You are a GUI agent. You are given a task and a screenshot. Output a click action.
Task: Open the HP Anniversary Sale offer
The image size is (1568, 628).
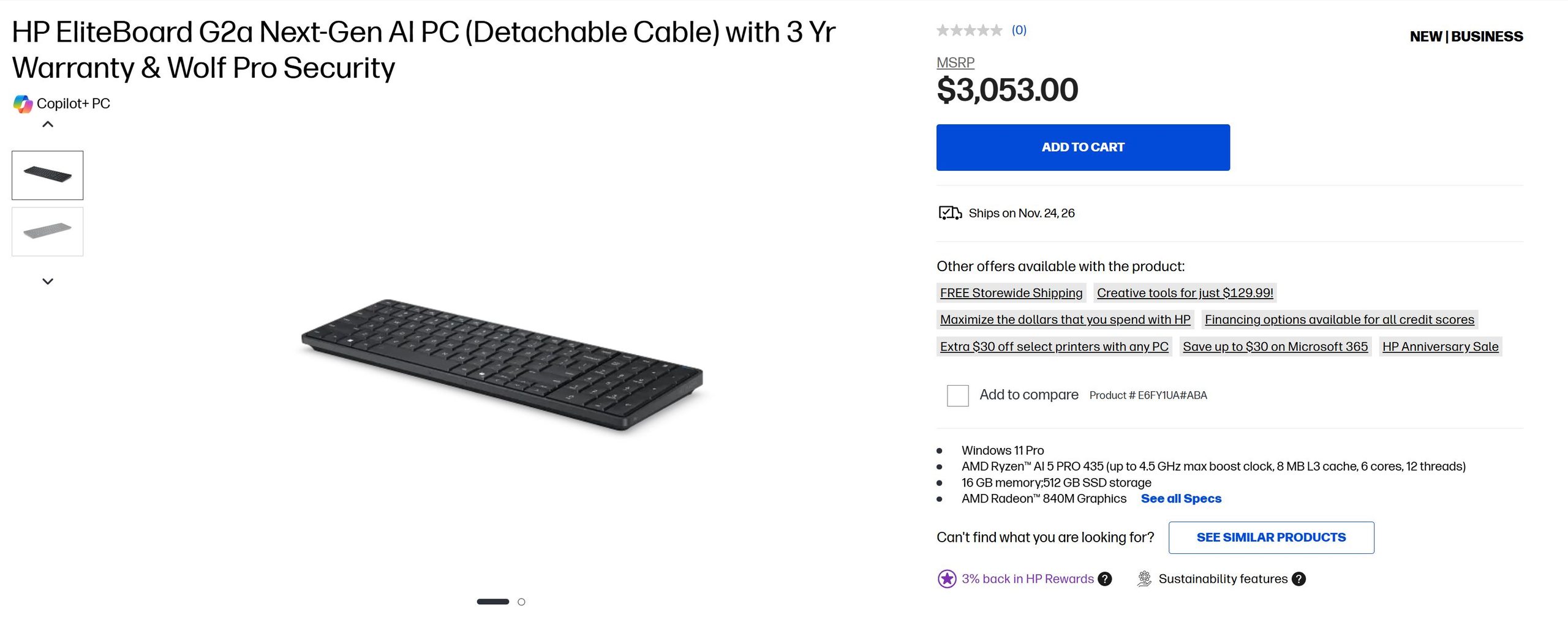1440,346
